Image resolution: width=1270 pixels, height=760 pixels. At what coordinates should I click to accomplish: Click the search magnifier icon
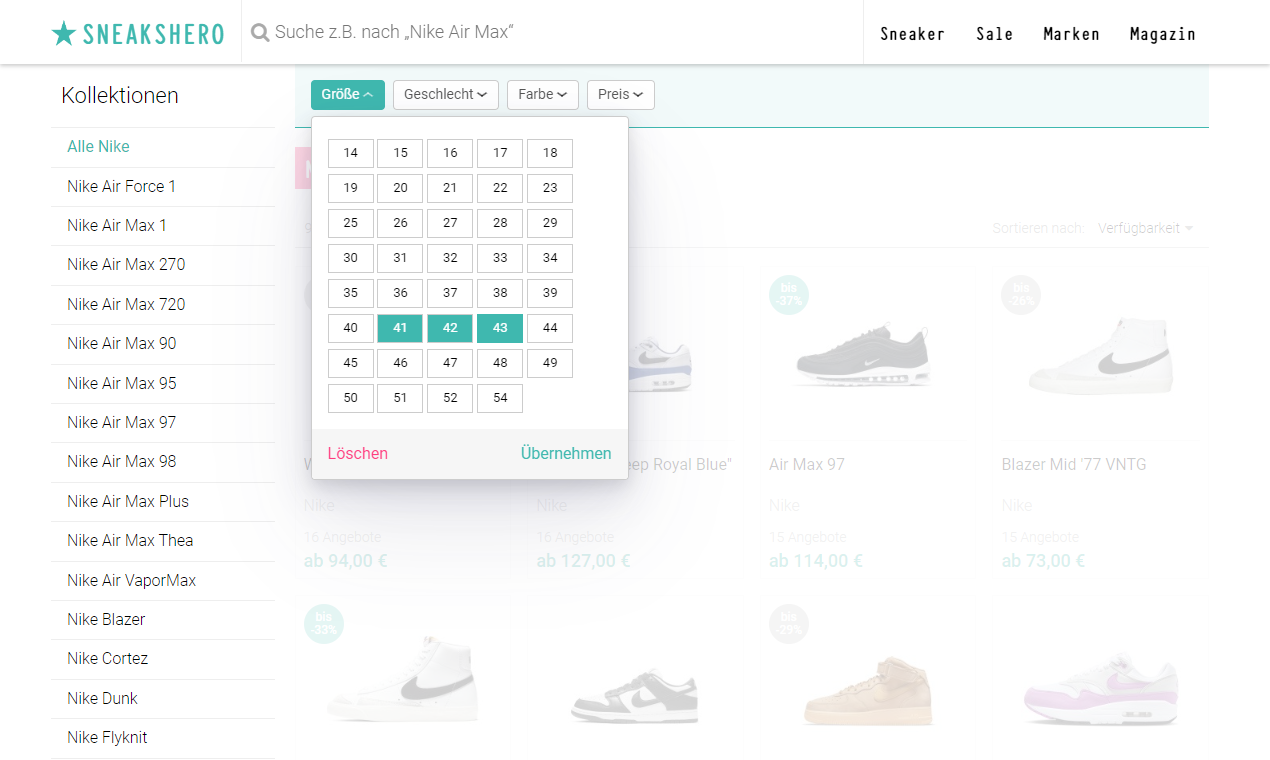tap(260, 33)
